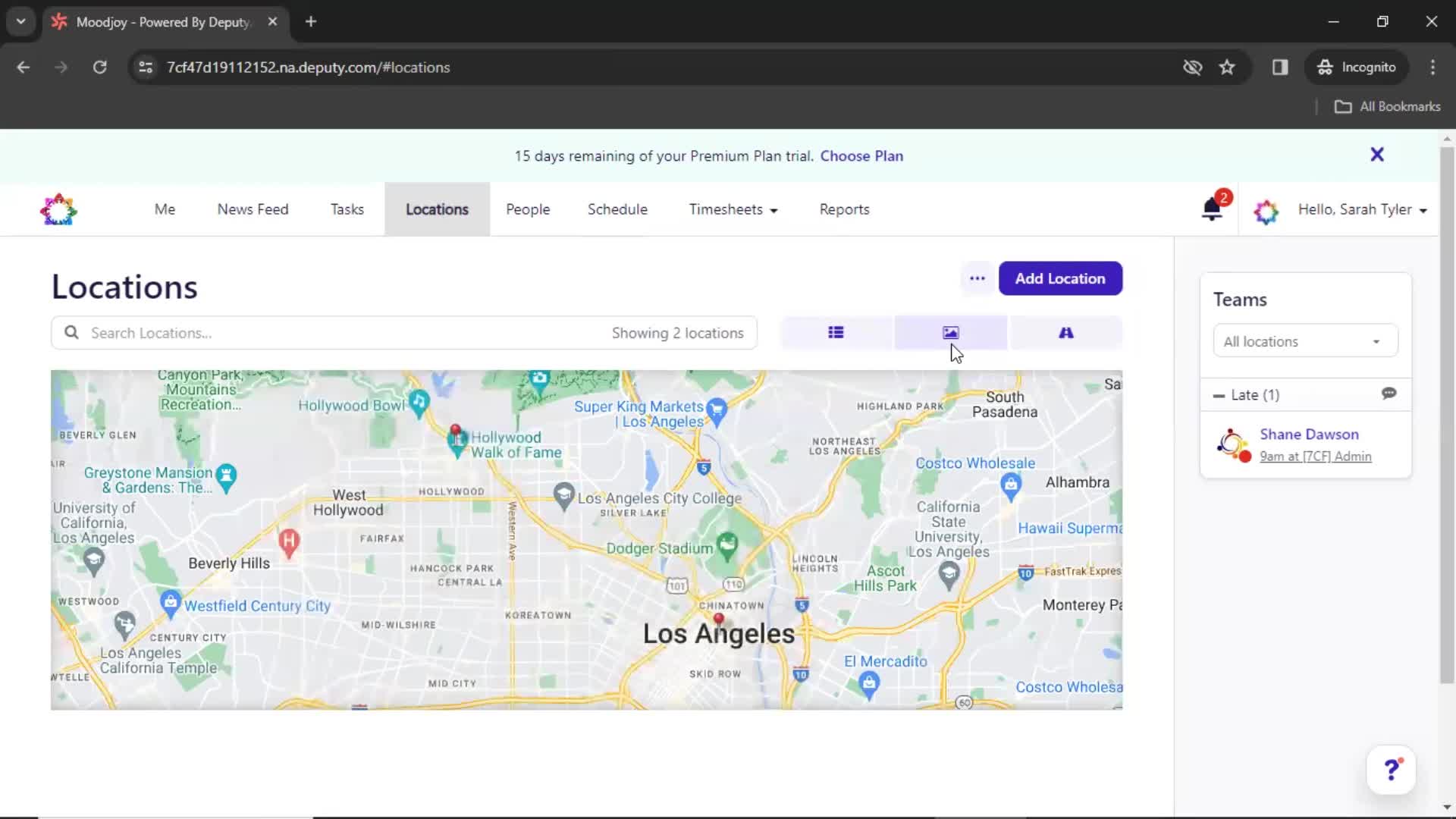Viewport: 1456px width, 819px height.
Task: Click the Choose Plan link
Action: point(861,155)
